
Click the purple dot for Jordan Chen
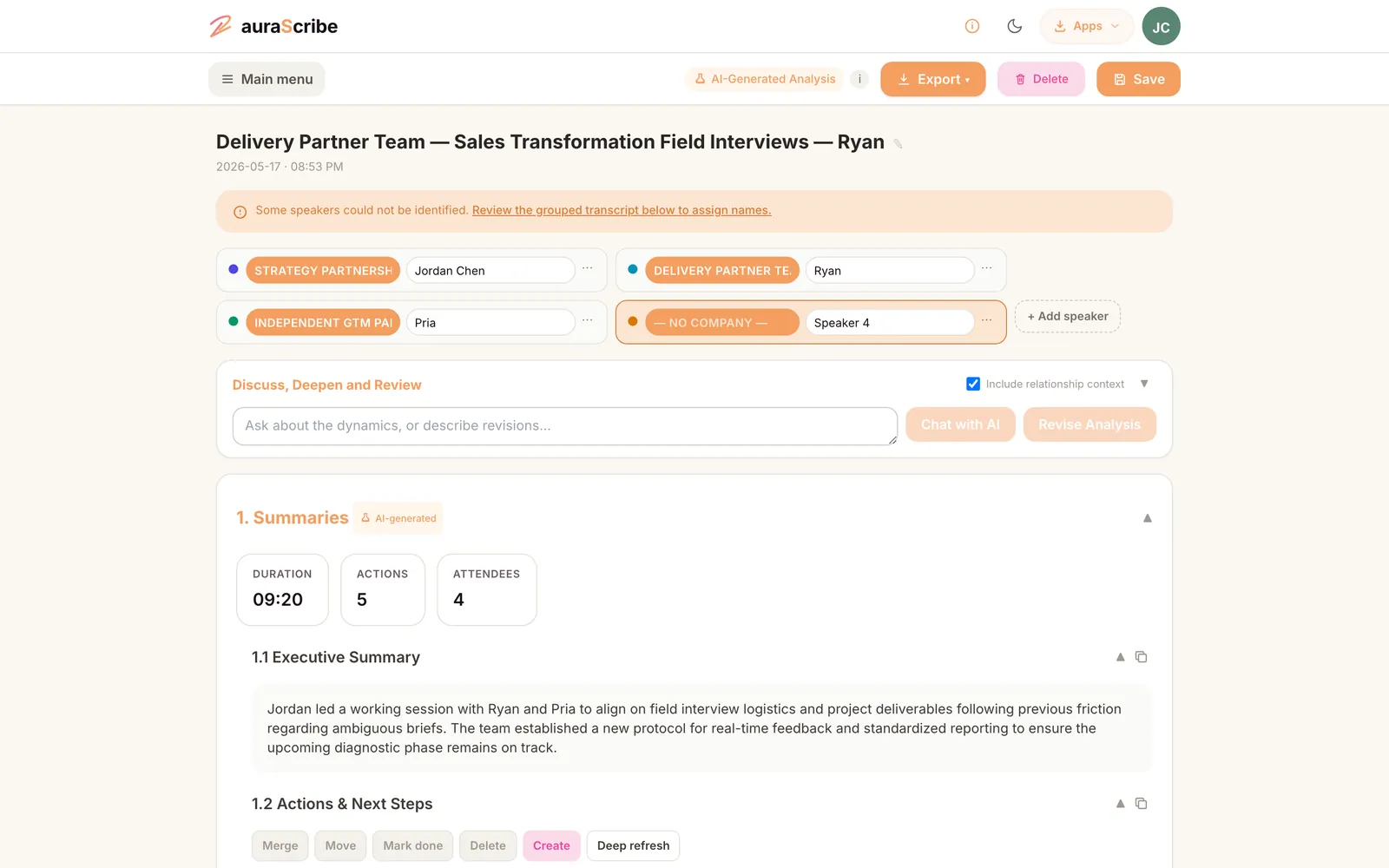click(x=234, y=269)
